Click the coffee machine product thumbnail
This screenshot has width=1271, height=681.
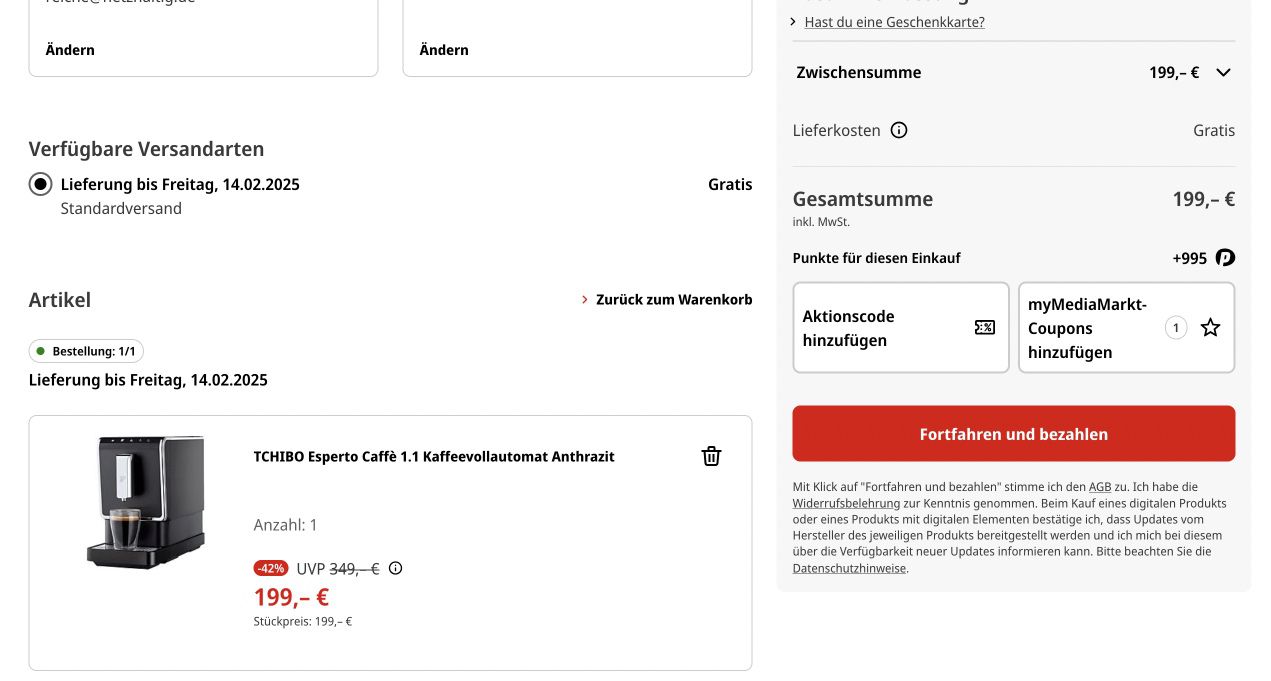click(146, 502)
